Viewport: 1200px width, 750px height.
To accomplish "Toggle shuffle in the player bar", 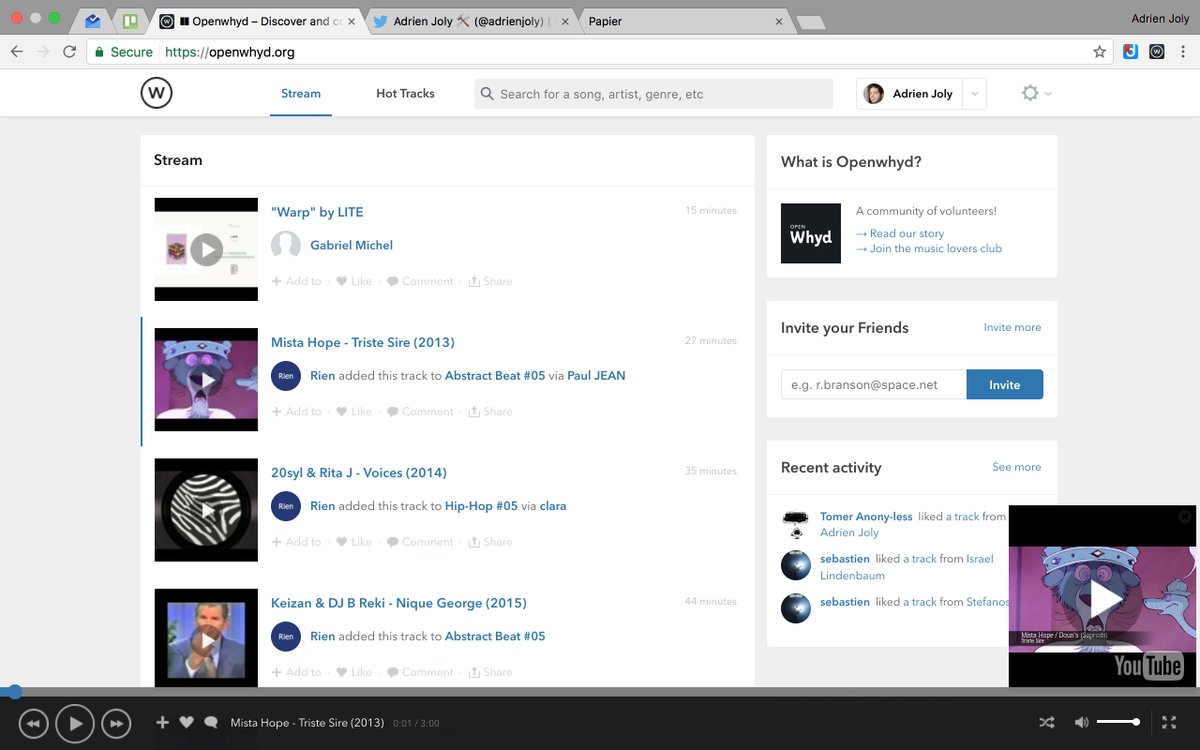I will point(1047,722).
